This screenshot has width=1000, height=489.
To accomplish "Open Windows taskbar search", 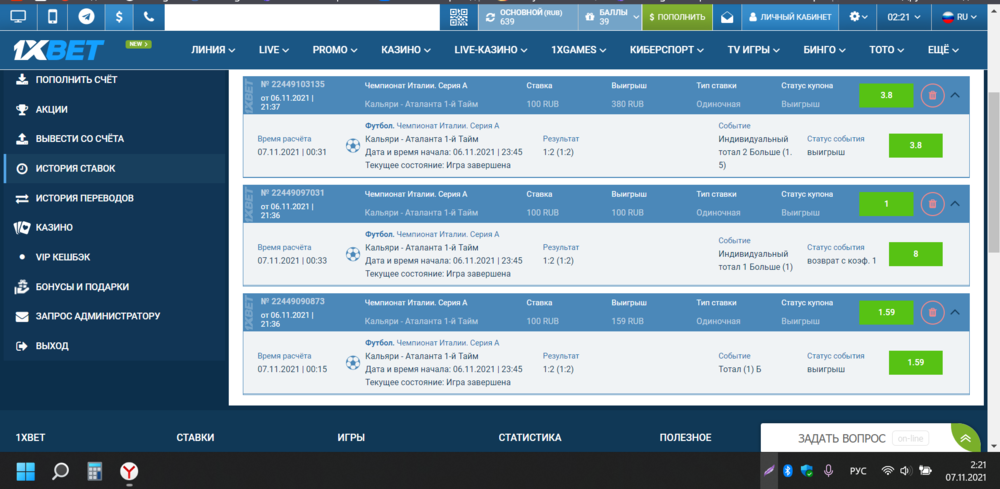I will (x=61, y=471).
